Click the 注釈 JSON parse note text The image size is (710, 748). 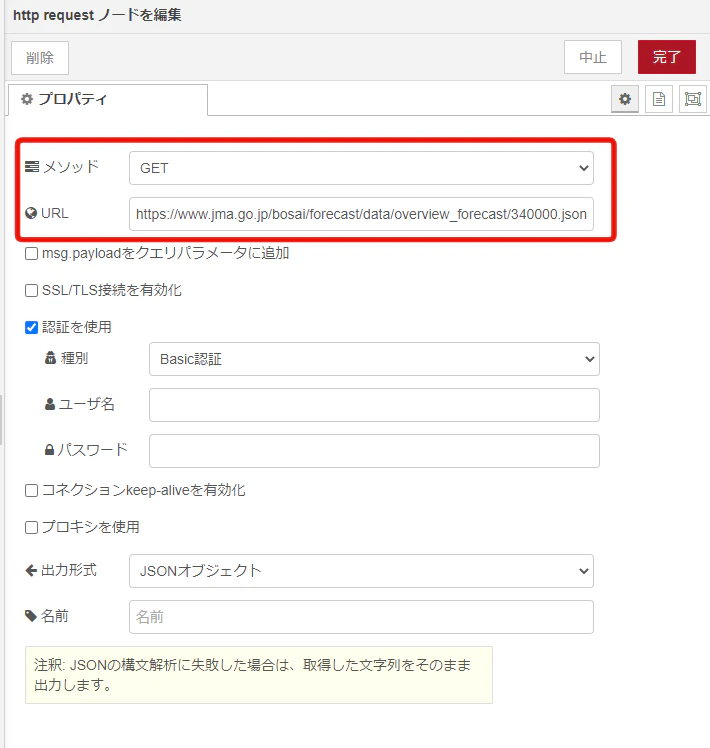pos(252,675)
